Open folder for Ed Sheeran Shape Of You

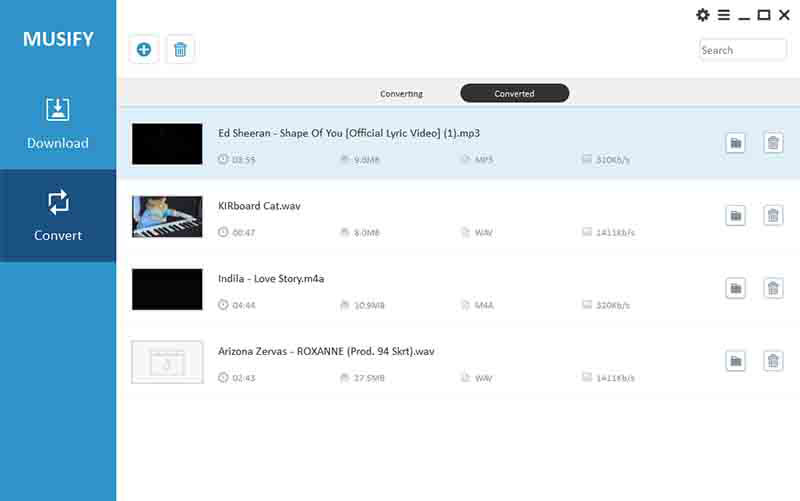pos(735,143)
